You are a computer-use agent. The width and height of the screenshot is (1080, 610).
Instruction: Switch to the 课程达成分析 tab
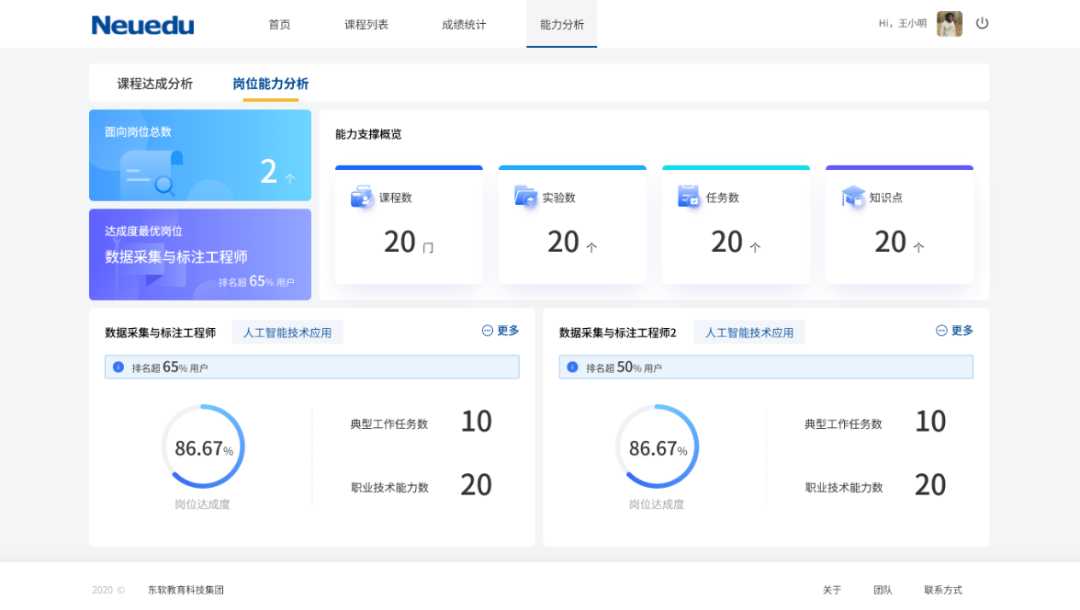(x=155, y=84)
